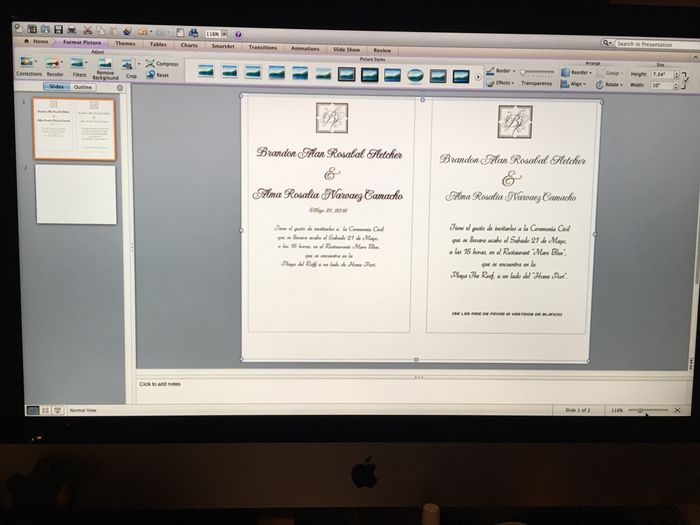Select blank slide 2 thumbnail

pos(76,194)
